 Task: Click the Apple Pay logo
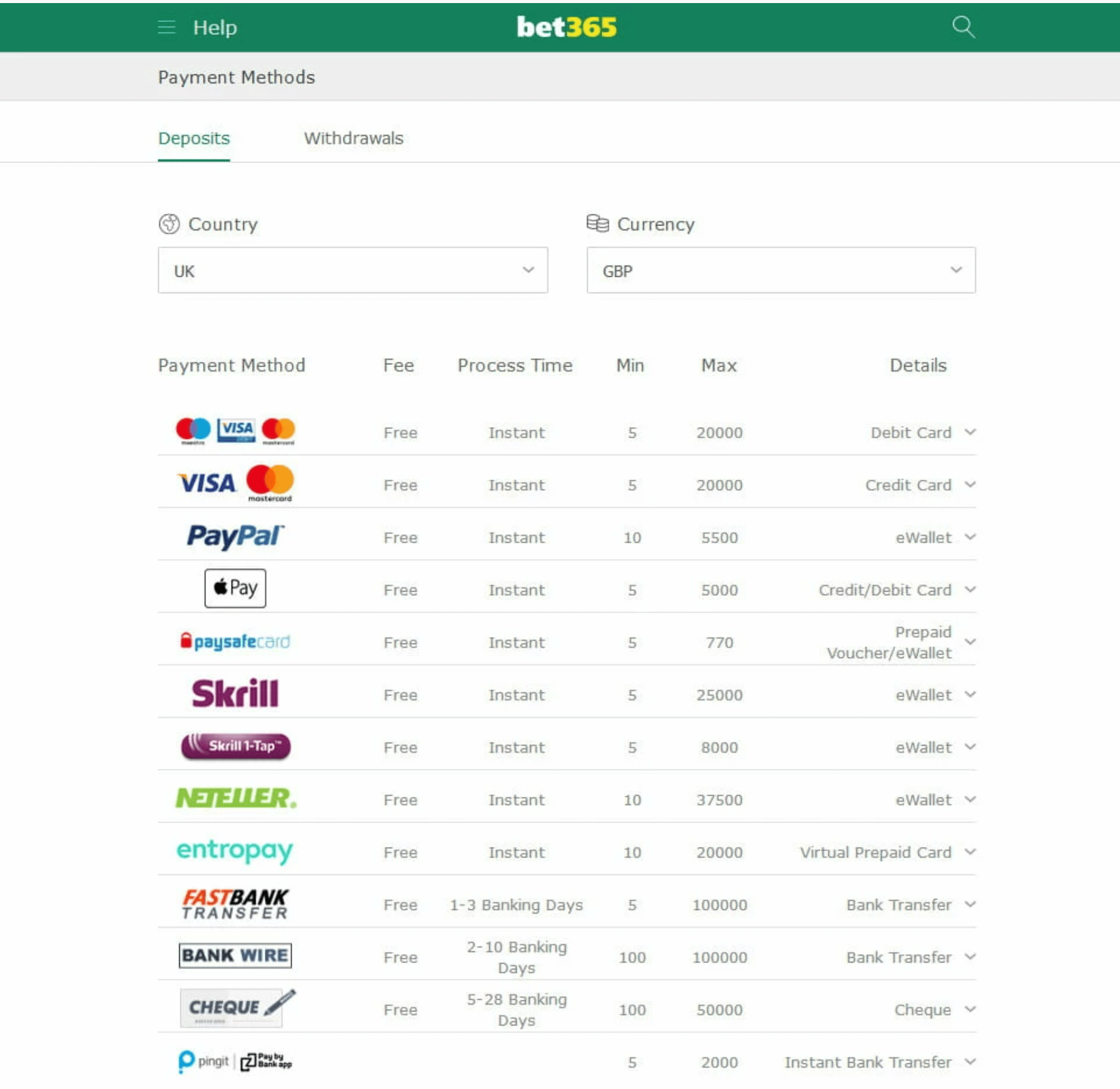[x=235, y=588]
